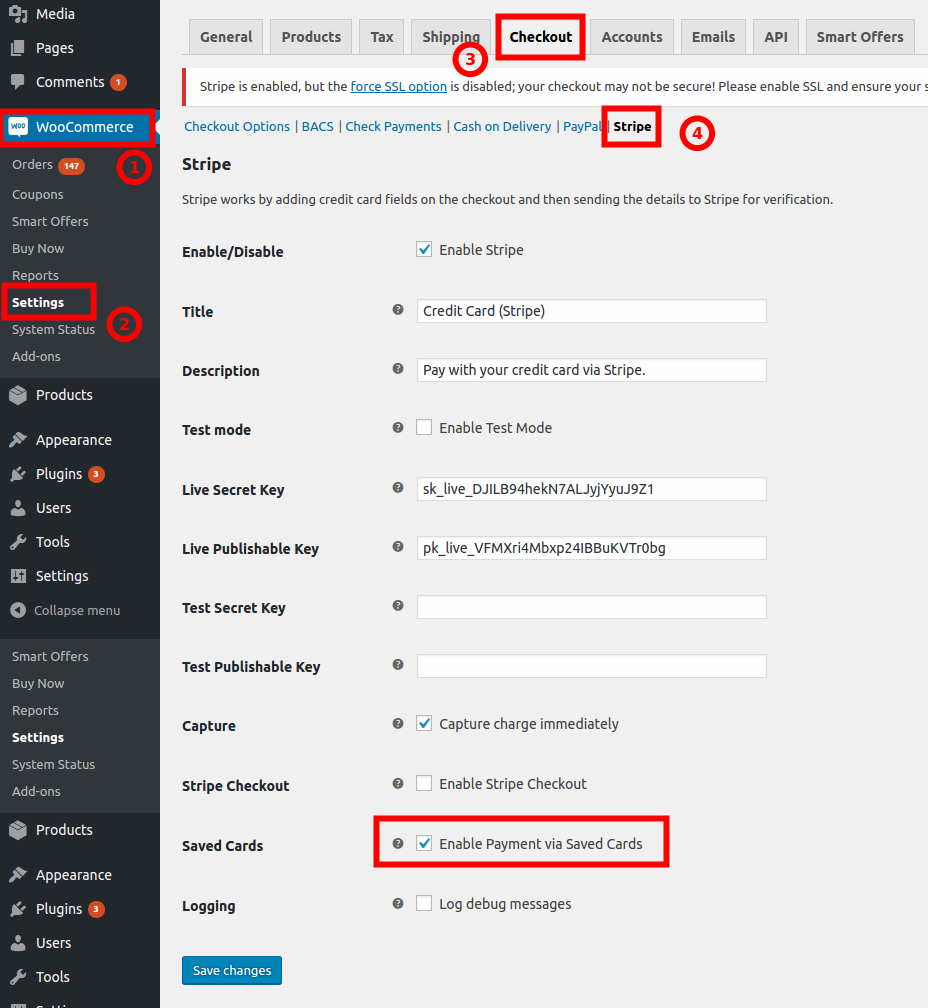This screenshot has width=928, height=1008.
Task: Click the Pages icon in the sidebar
Action: click(18, 48)
